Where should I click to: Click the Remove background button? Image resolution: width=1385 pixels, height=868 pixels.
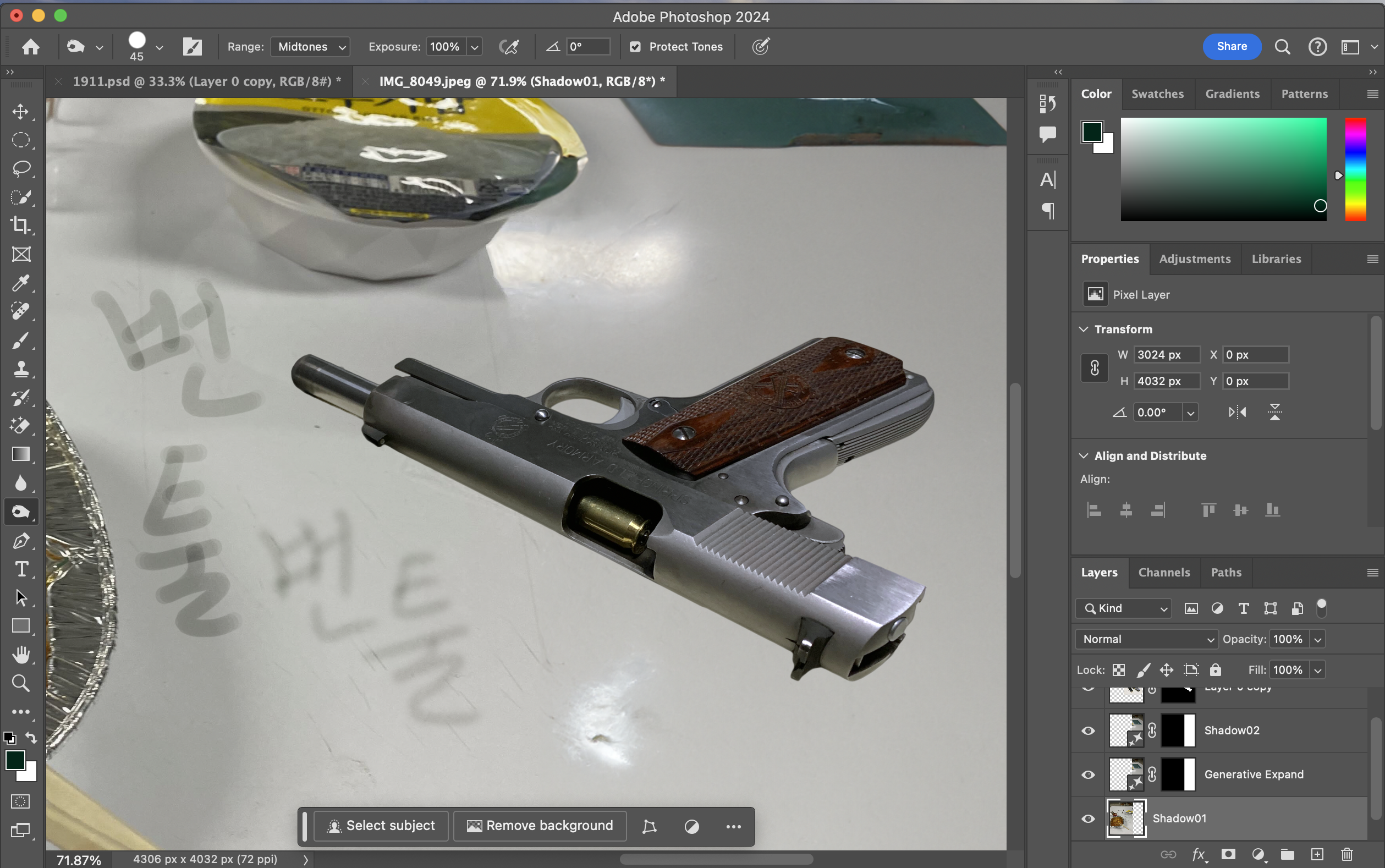(x=540, y=826)
